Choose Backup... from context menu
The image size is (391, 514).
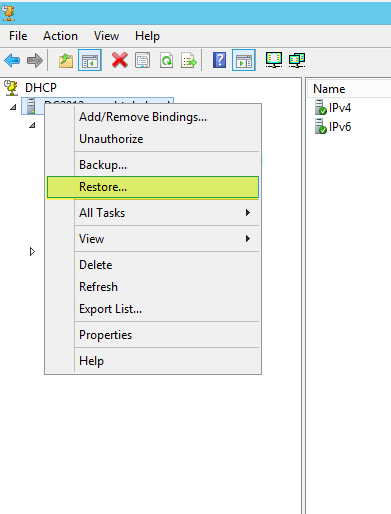[153, 165]
